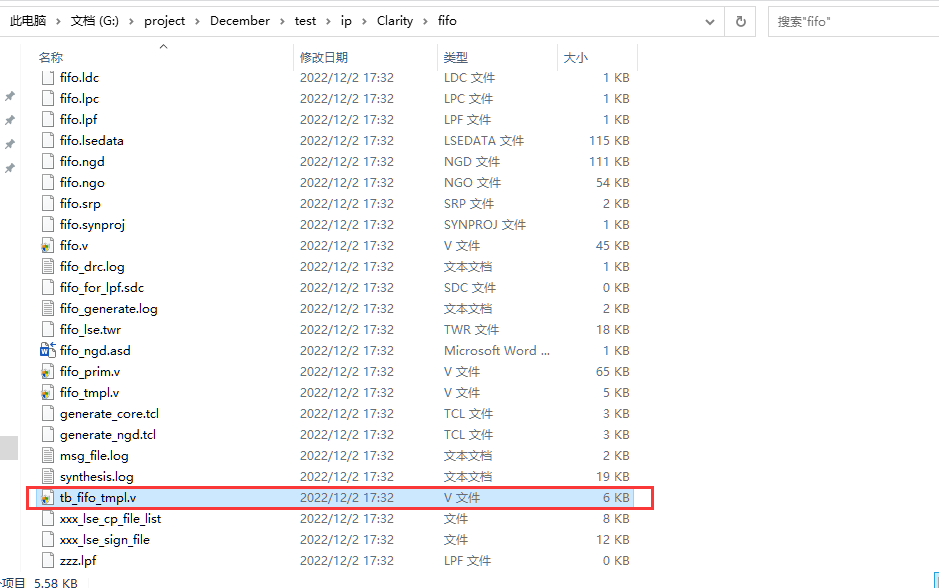The width and height of the screenshot is (939, 588).
Task: Click the fifo.synproj file icon
Action: click(48, 225)
